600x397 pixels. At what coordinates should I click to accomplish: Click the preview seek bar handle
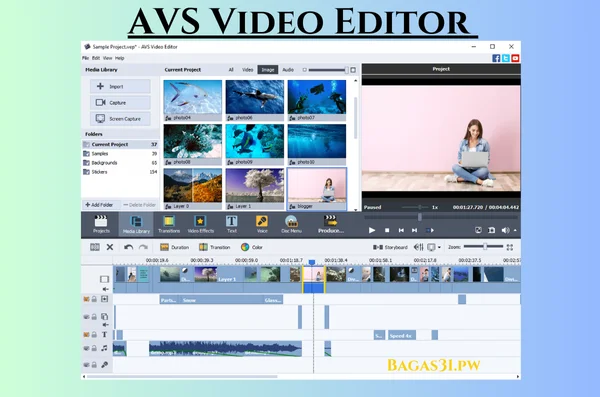tap(420, 217)
